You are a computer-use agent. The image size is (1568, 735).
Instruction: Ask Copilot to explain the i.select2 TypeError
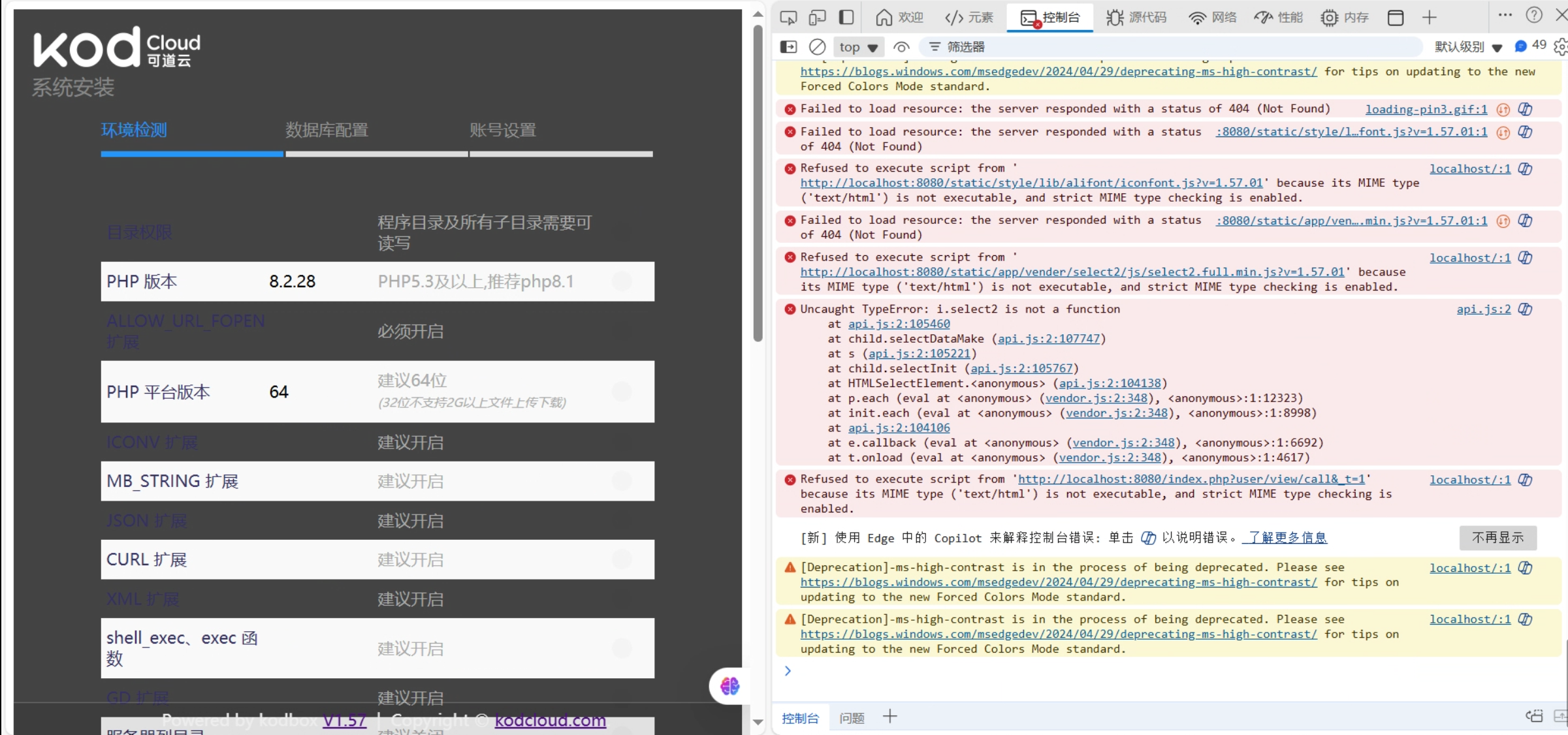coord(1526,309)
